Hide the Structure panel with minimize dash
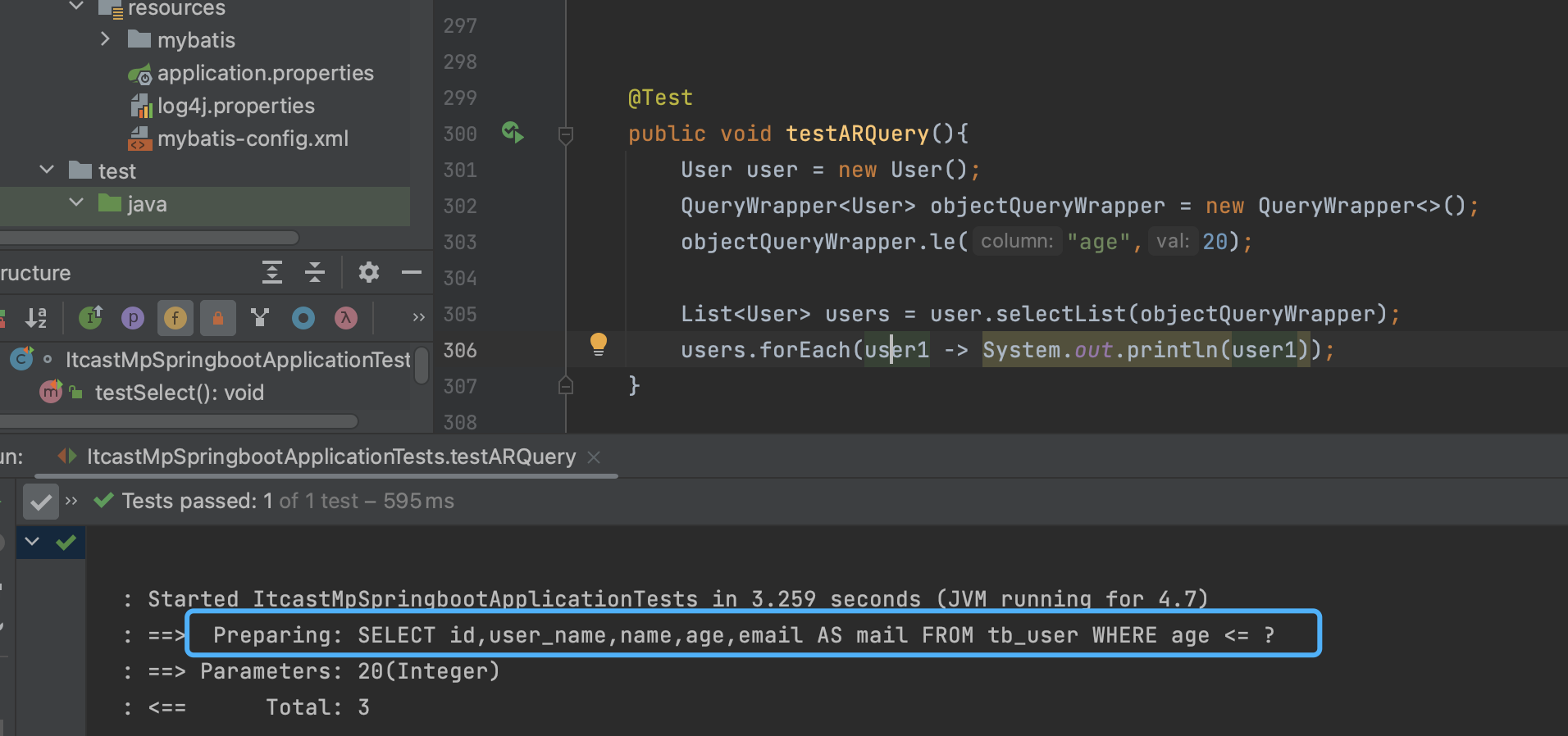The image size is (1568, 736). [x=412, y=272]
